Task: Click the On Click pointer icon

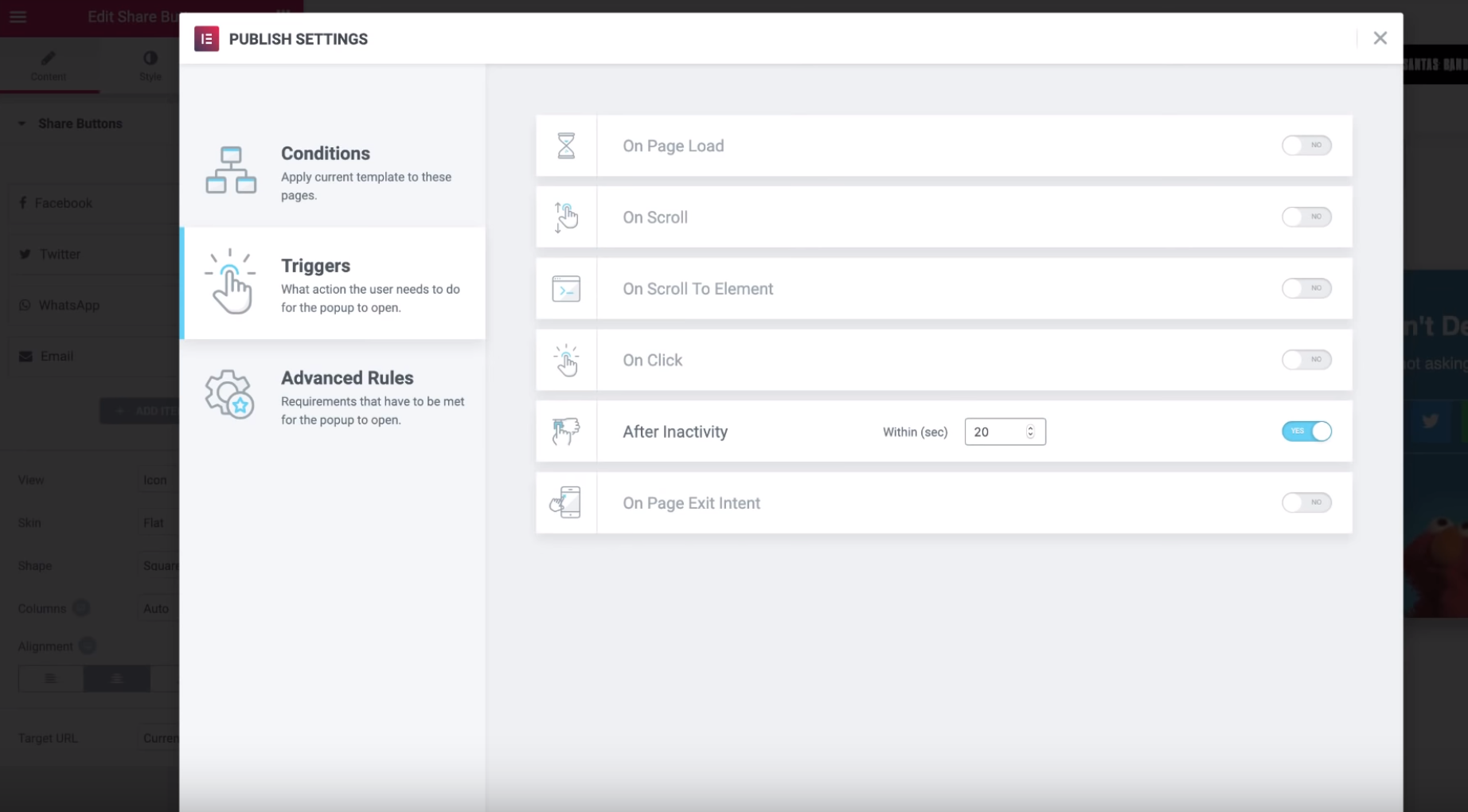Action: tap(566, 361)
